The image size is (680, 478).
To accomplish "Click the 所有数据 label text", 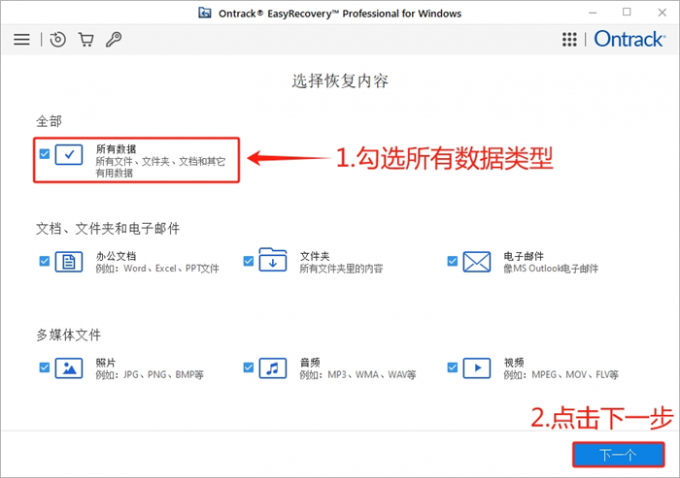I will point(116,149).
